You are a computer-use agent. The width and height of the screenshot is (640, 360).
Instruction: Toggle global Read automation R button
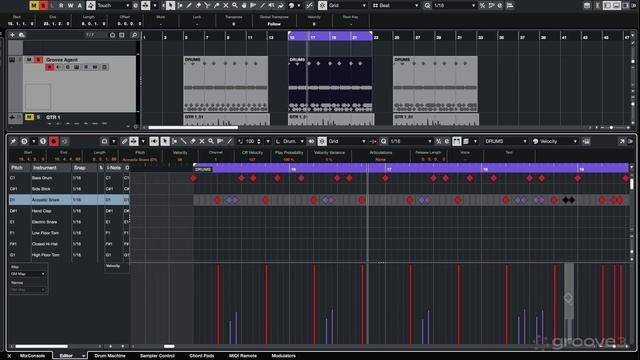click(x=61, y=5)
